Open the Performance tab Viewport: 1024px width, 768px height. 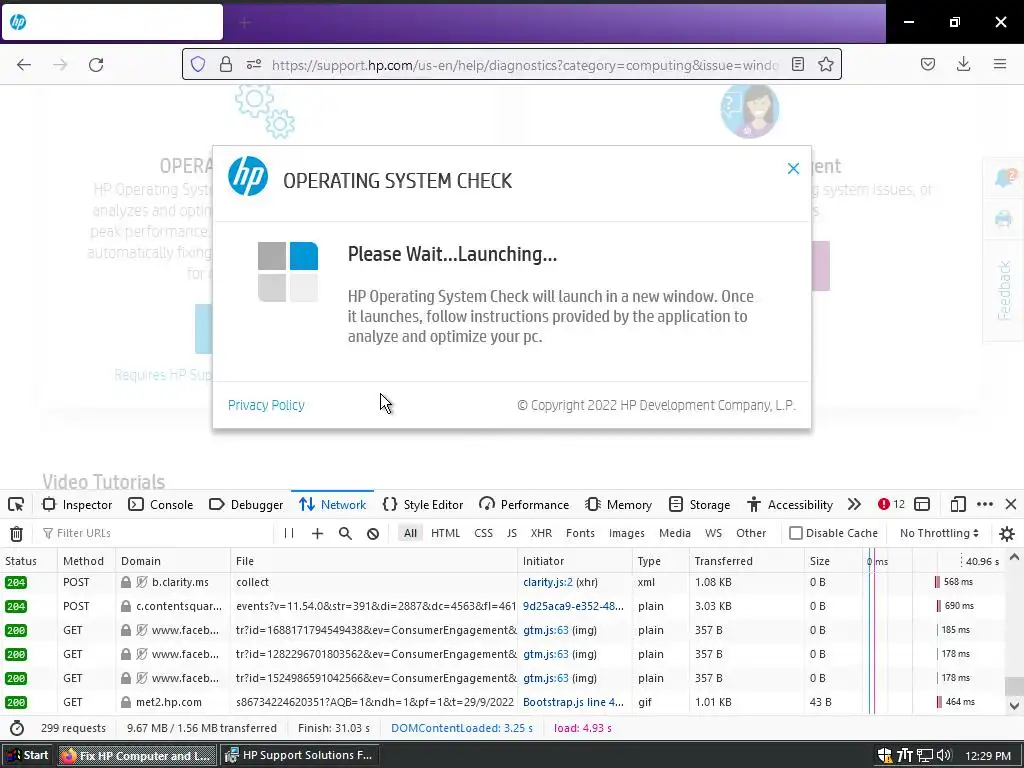pyautogui.click(x=524, y=504)
